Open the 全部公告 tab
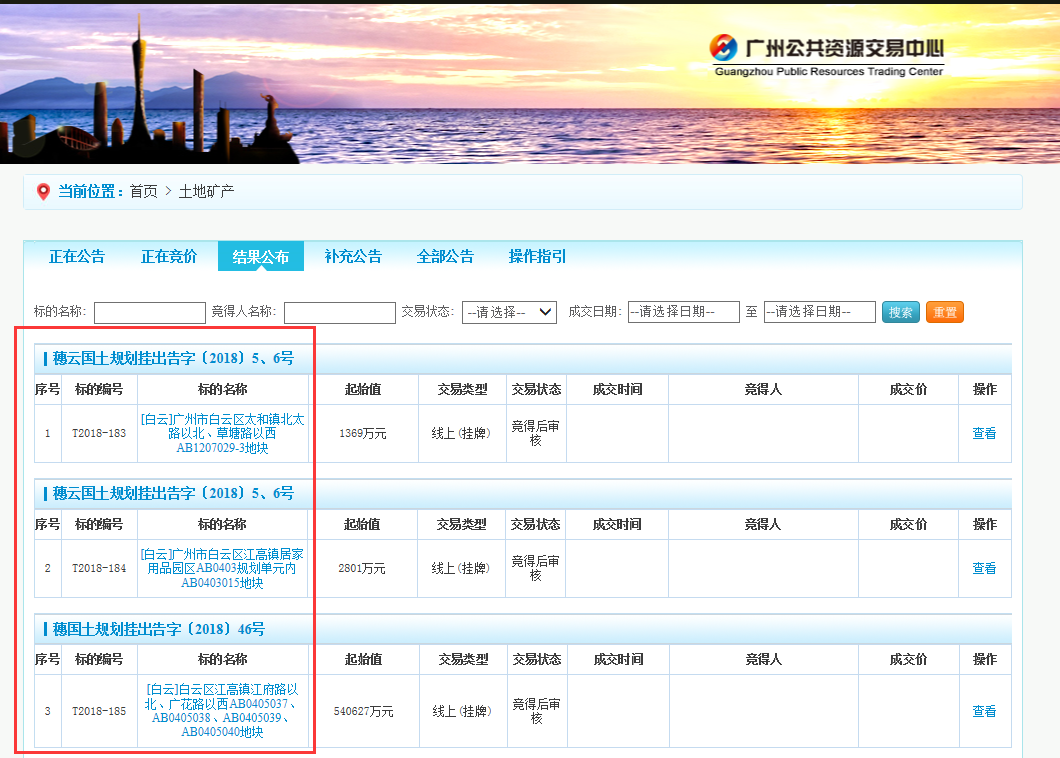The width and height of the screenshot is (1060, 758). point(444,256)
